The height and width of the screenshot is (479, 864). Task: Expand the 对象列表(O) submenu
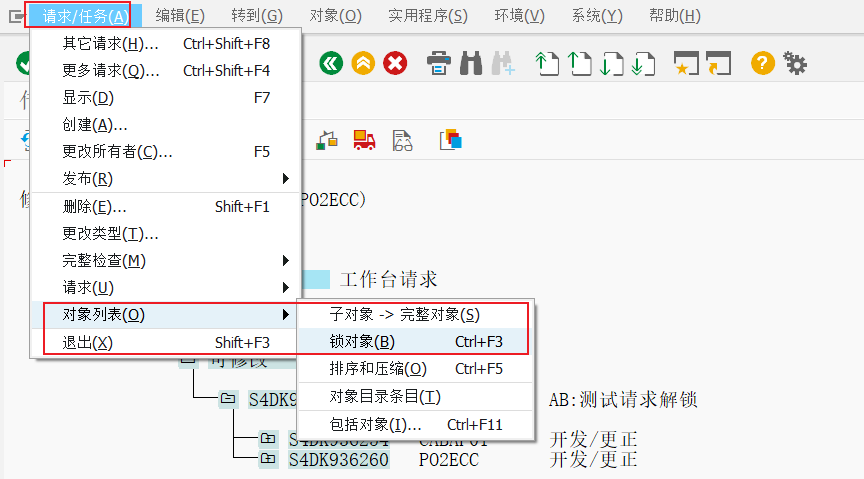click(166, 315)
